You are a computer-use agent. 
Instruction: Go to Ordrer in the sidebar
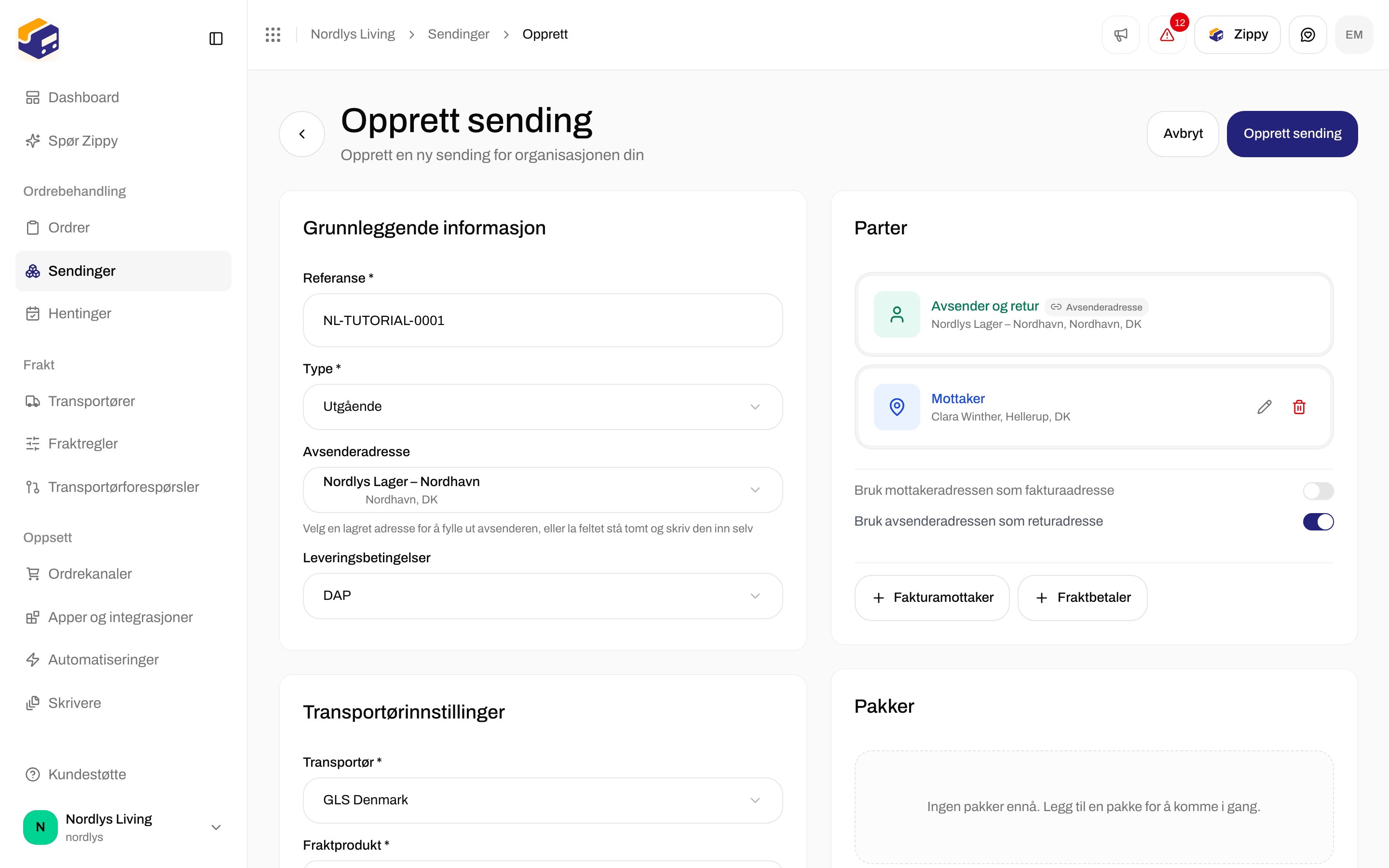[123, 228]
